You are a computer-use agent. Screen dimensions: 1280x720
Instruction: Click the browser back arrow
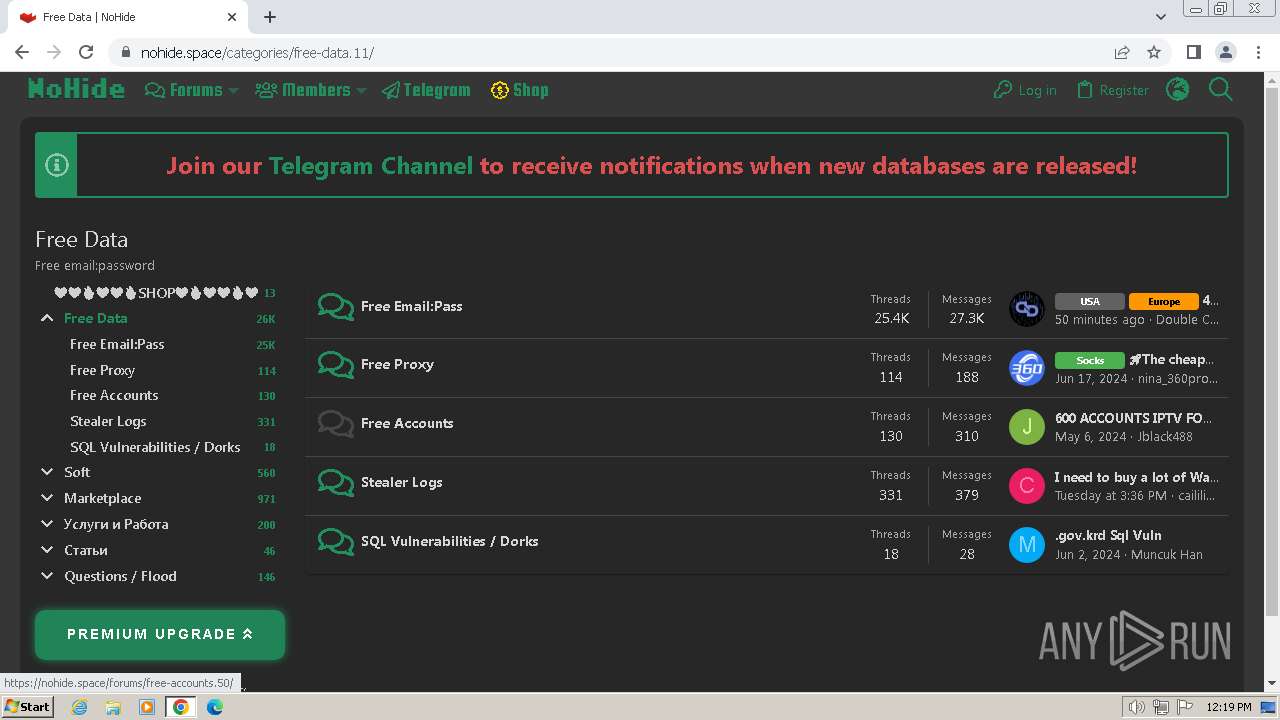[22, 52]
